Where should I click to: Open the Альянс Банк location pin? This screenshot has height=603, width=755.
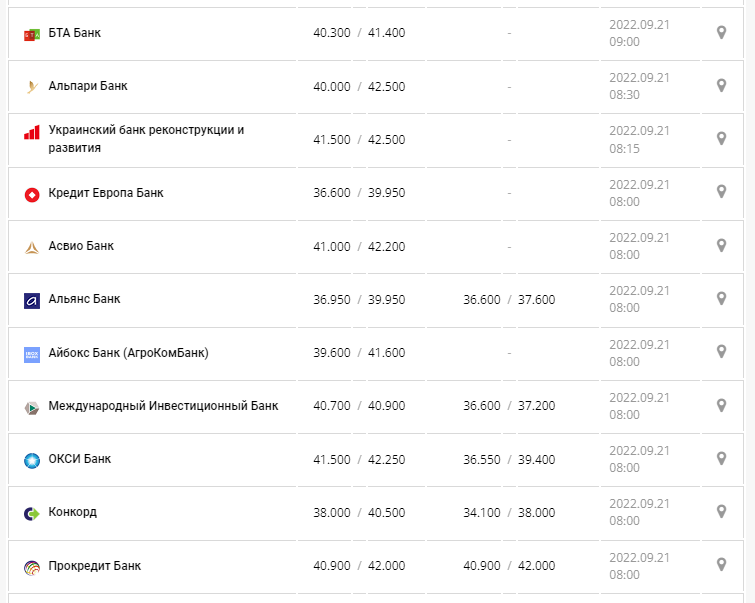pyautogui.click(x=721, y=298)
